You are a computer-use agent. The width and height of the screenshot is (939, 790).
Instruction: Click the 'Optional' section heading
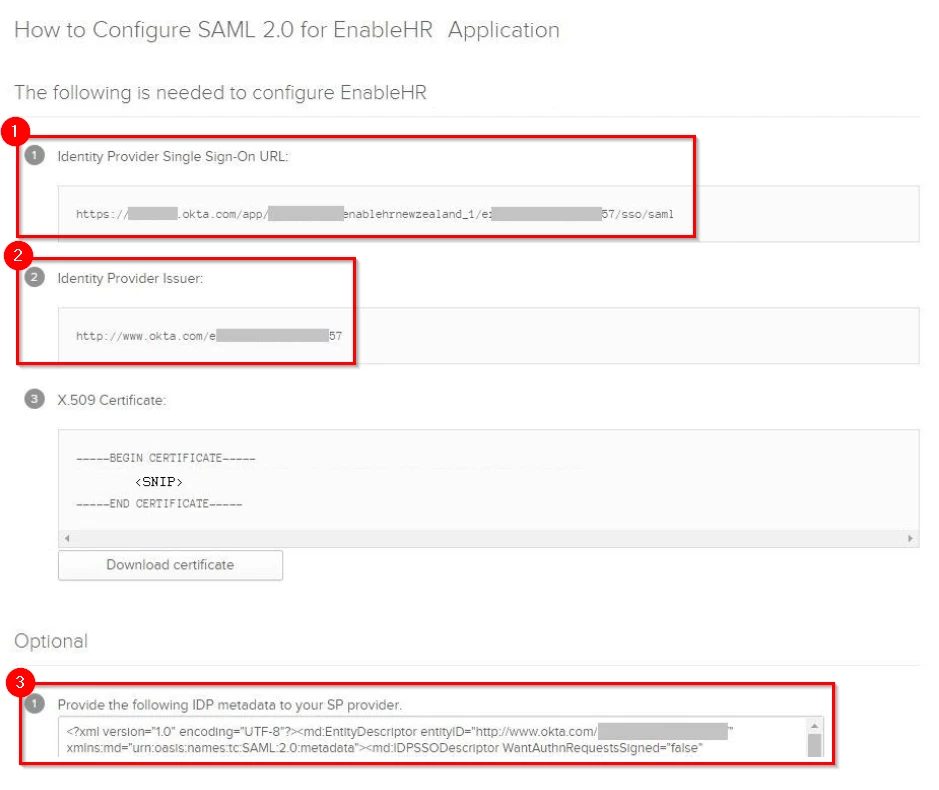click(51, 641)
